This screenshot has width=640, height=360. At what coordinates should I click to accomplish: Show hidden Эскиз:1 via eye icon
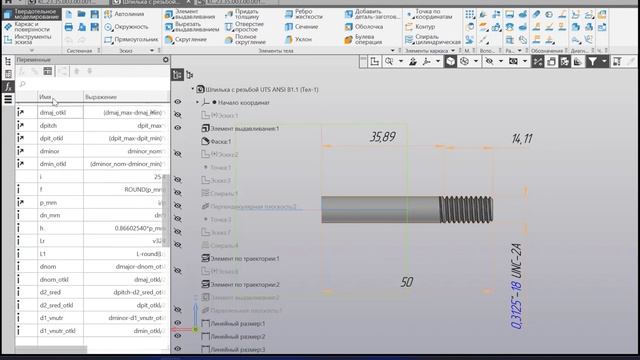click(x=178, y=115)
